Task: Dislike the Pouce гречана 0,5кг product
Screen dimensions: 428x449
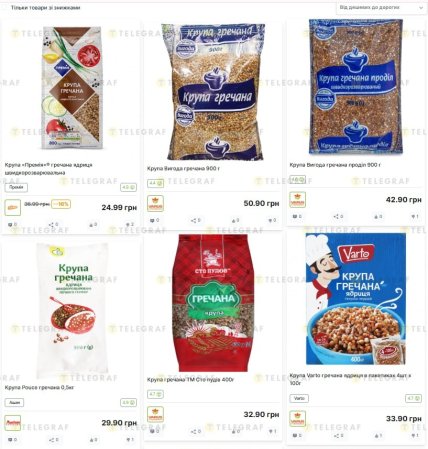Action: coord(130,440)
